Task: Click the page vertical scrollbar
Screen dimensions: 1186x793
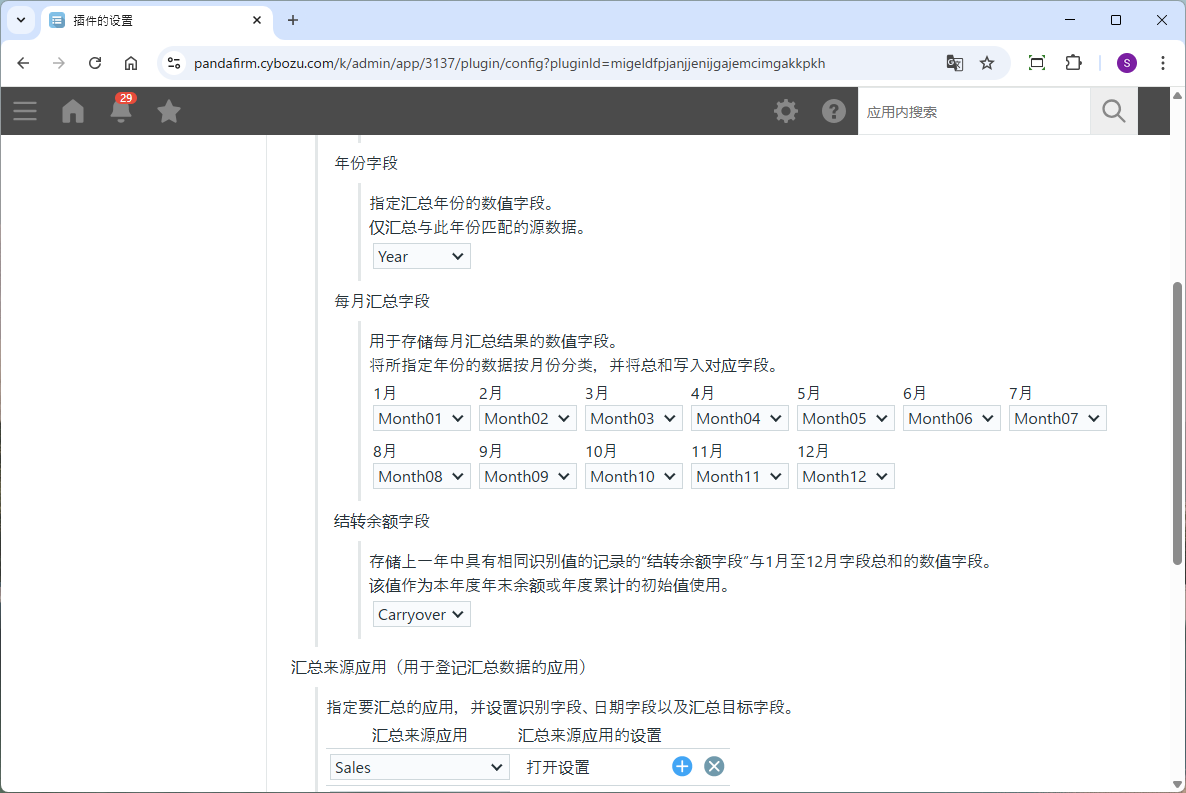Action: coord(1177,420)
